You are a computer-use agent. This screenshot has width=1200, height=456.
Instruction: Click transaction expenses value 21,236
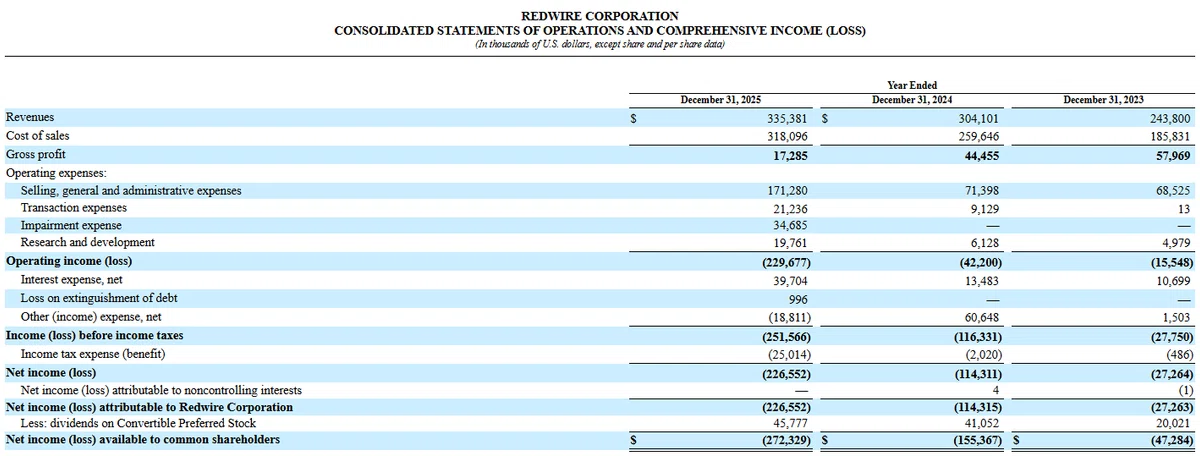[x=789, y=208]
